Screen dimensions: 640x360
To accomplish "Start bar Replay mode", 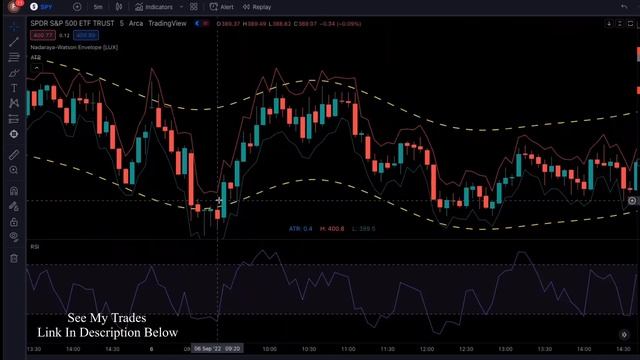I will (257, 7).
